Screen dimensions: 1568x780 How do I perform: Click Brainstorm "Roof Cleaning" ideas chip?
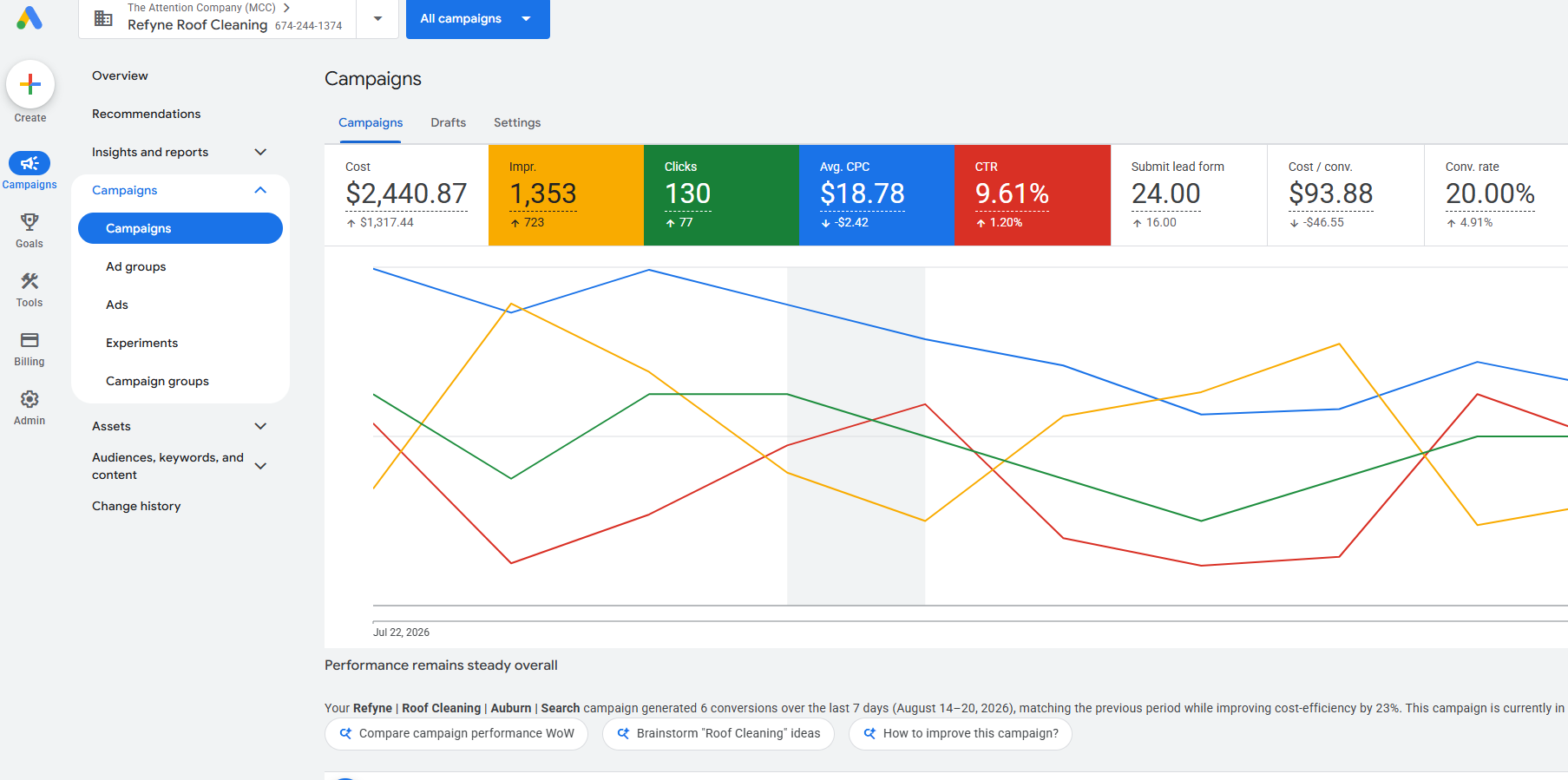718,733
